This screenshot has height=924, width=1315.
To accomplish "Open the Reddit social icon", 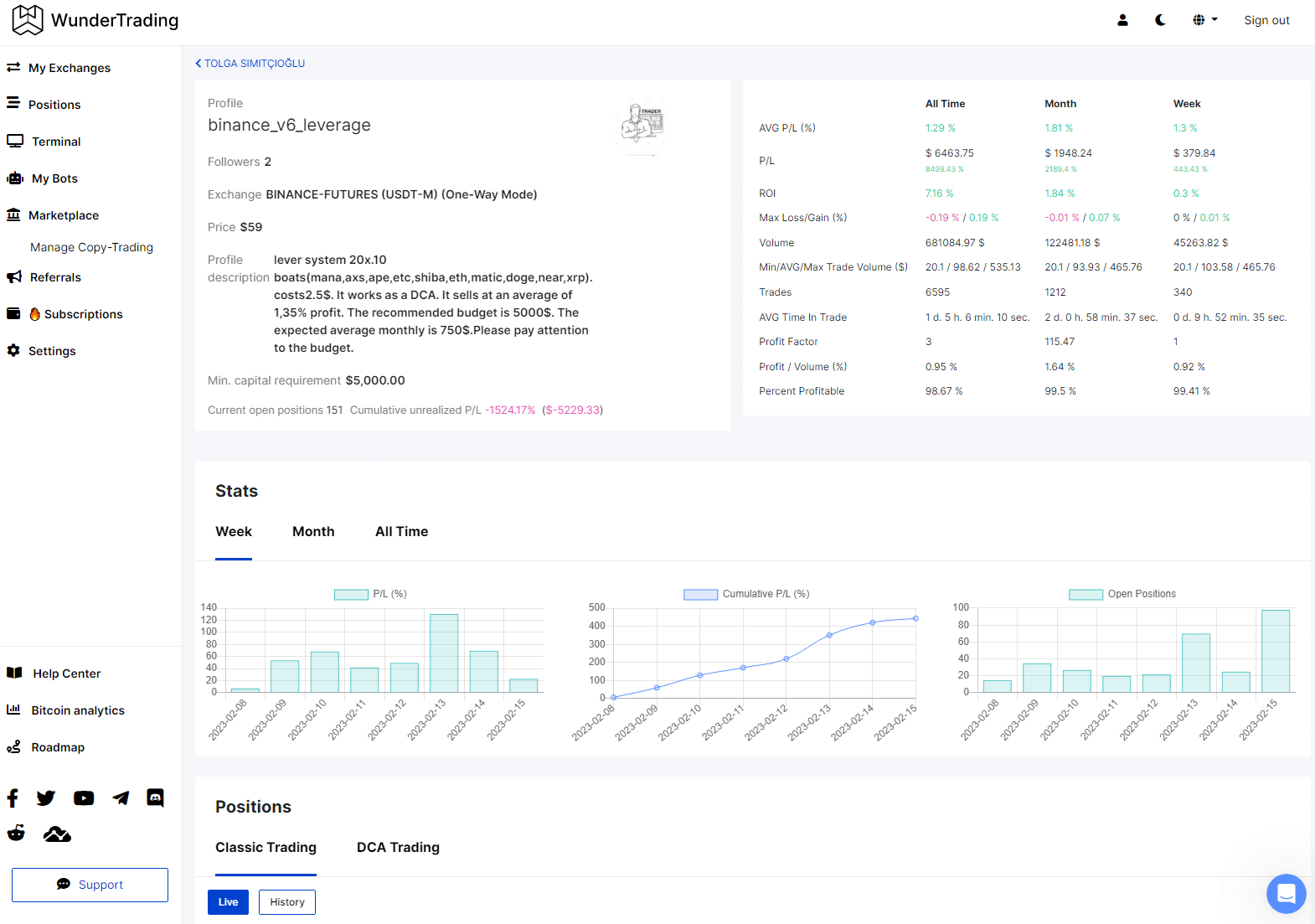I will (16, 833).
